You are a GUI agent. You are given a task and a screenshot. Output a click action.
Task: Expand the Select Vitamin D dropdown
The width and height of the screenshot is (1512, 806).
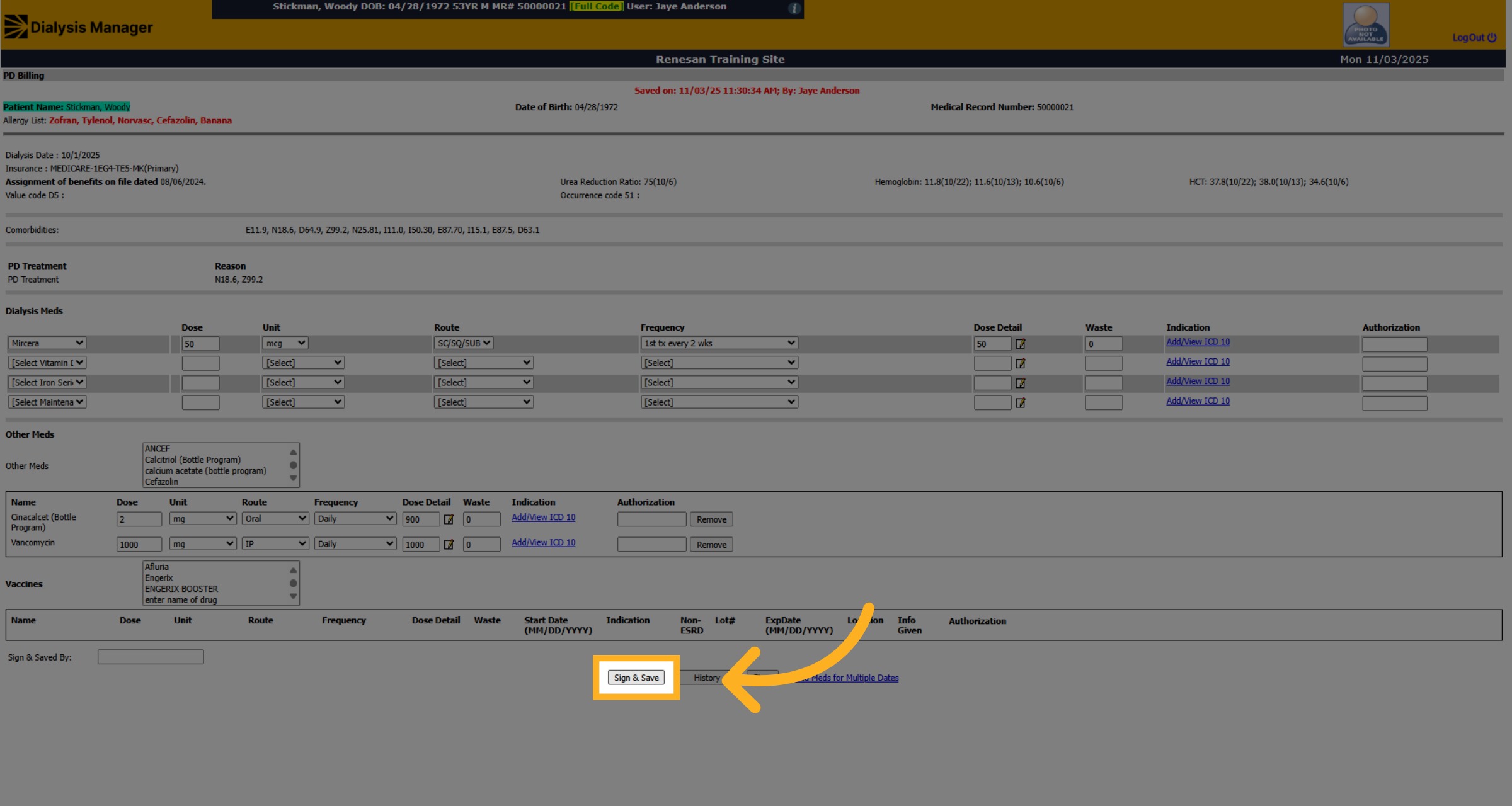click(47, 363)
